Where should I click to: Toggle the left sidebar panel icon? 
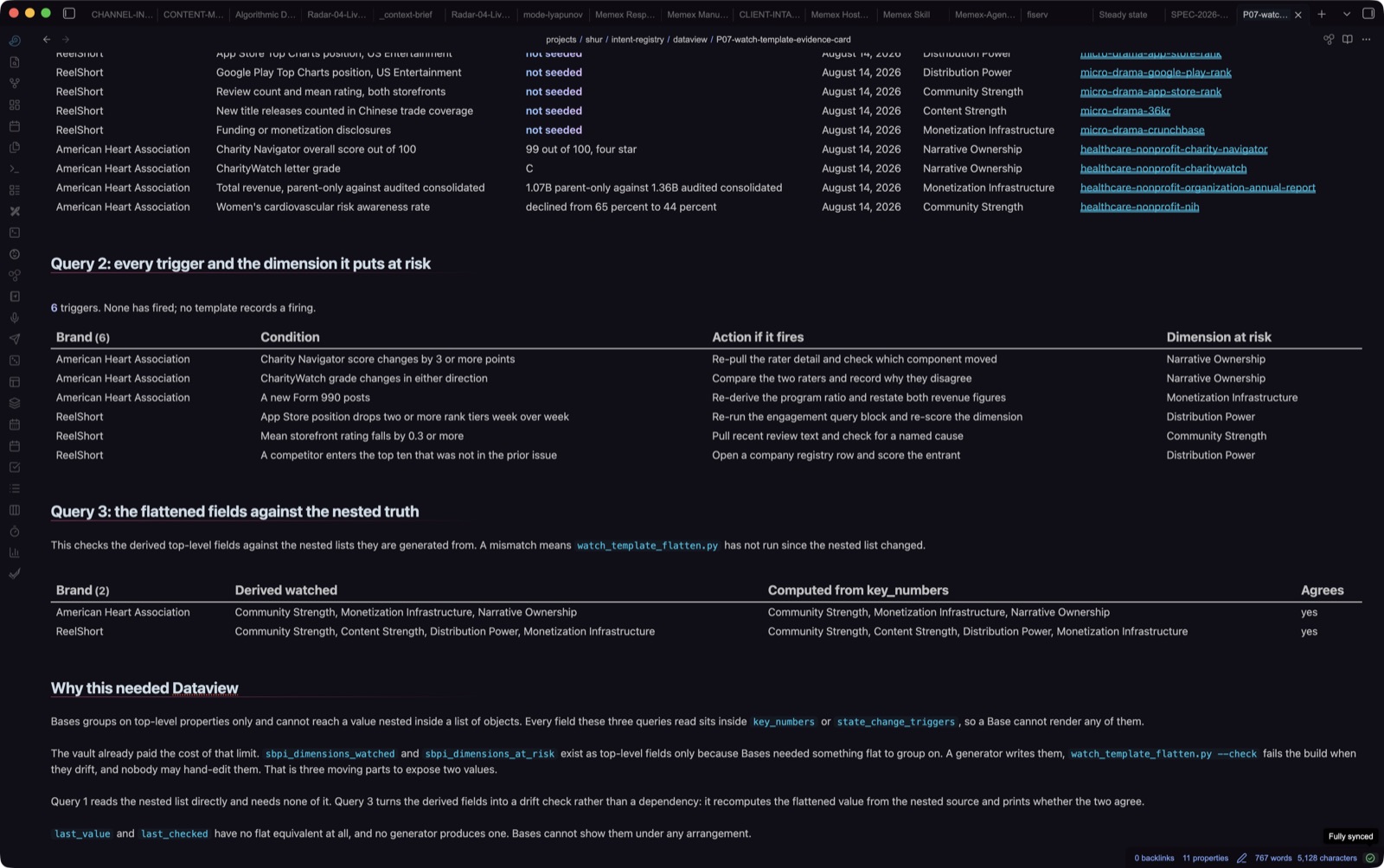(x=69, y=14)
